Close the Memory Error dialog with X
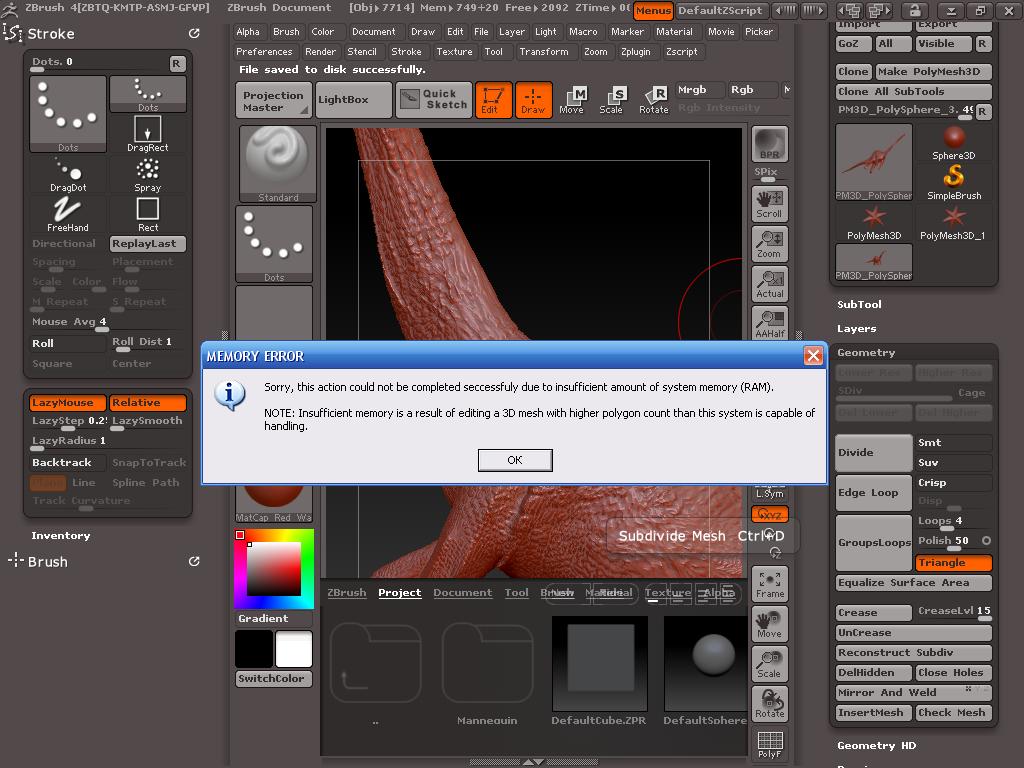 click(x=813, y=355)
